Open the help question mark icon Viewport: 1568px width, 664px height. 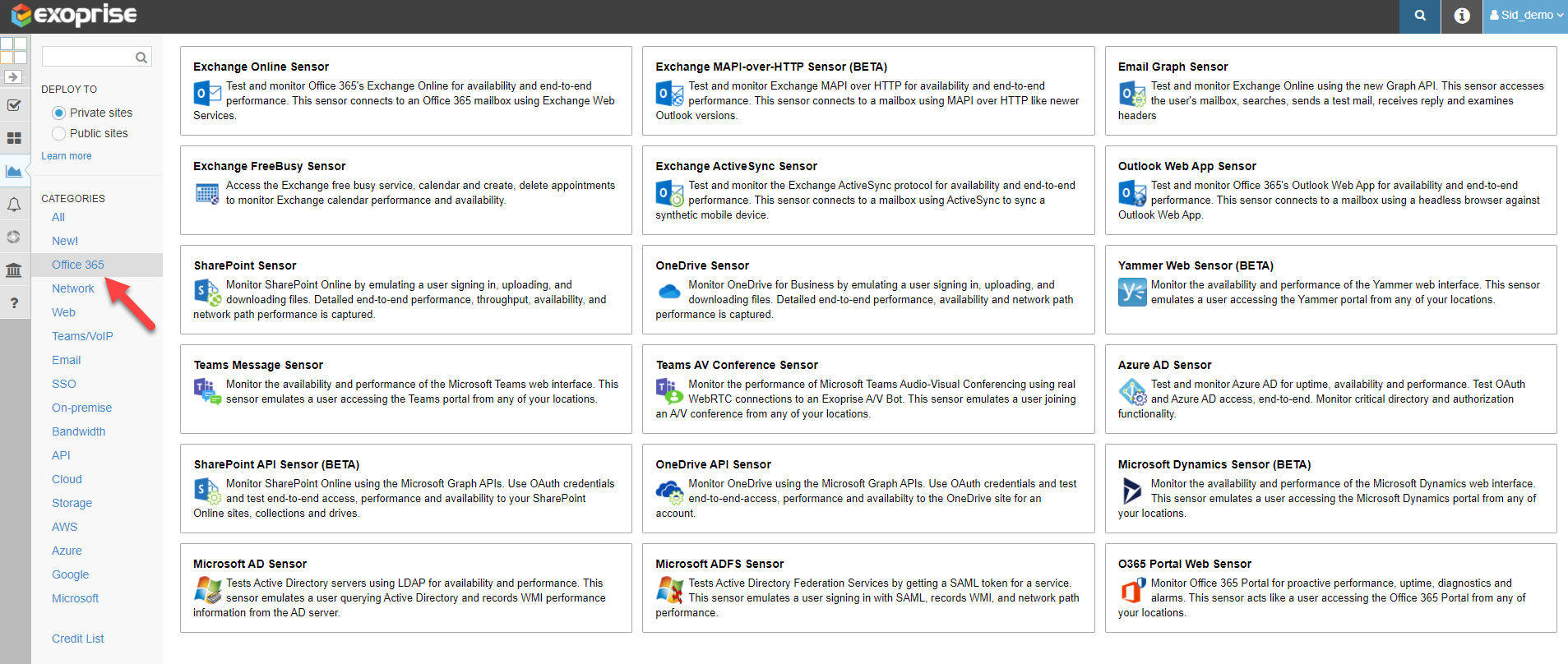point(14,302)
